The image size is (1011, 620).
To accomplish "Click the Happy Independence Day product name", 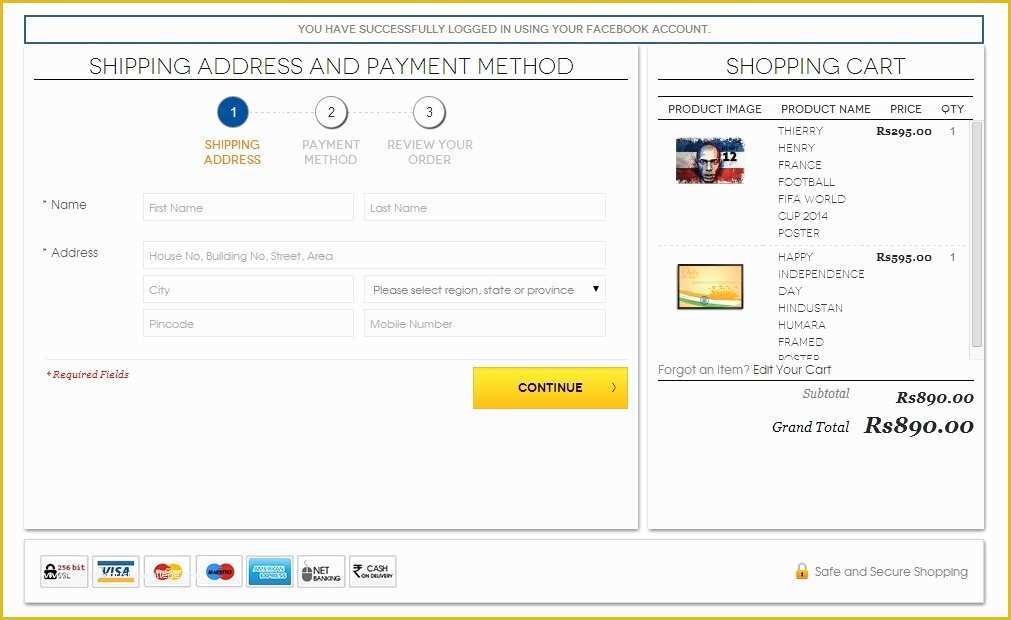I will 820,307.
